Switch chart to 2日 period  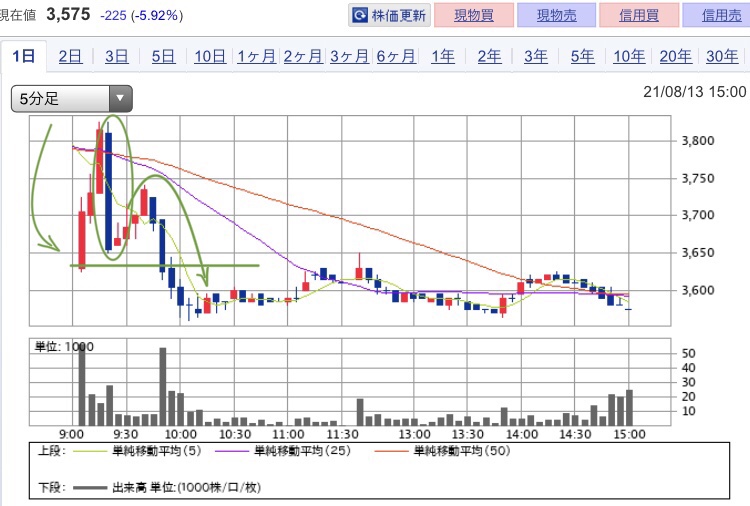pos(70,56)
